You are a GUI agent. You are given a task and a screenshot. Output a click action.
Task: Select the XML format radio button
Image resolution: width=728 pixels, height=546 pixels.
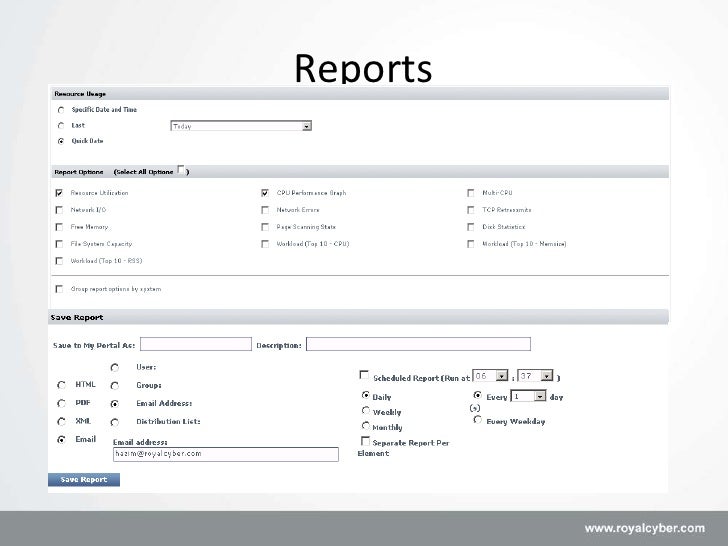tap(61, 422)
